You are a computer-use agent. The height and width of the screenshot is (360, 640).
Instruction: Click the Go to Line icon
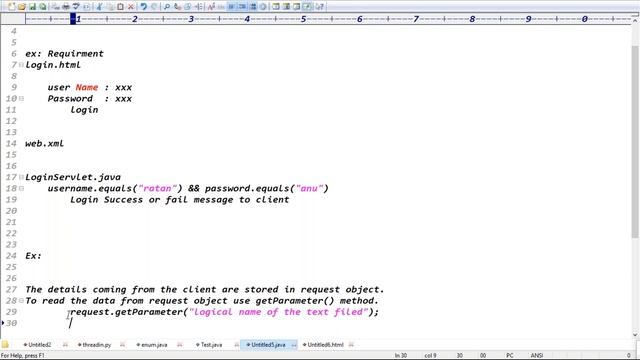pyautogui.click(x=198, y=7)
